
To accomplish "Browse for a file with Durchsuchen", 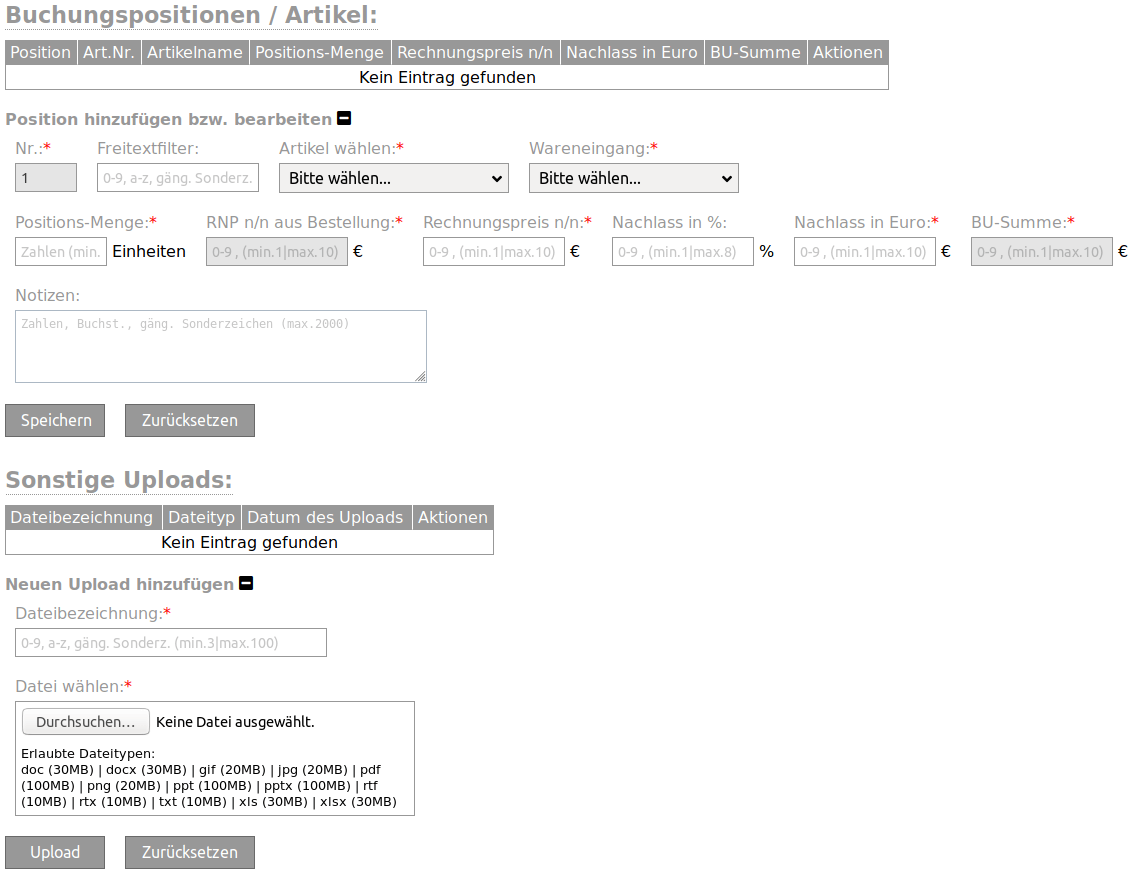I will coord(86,722).
